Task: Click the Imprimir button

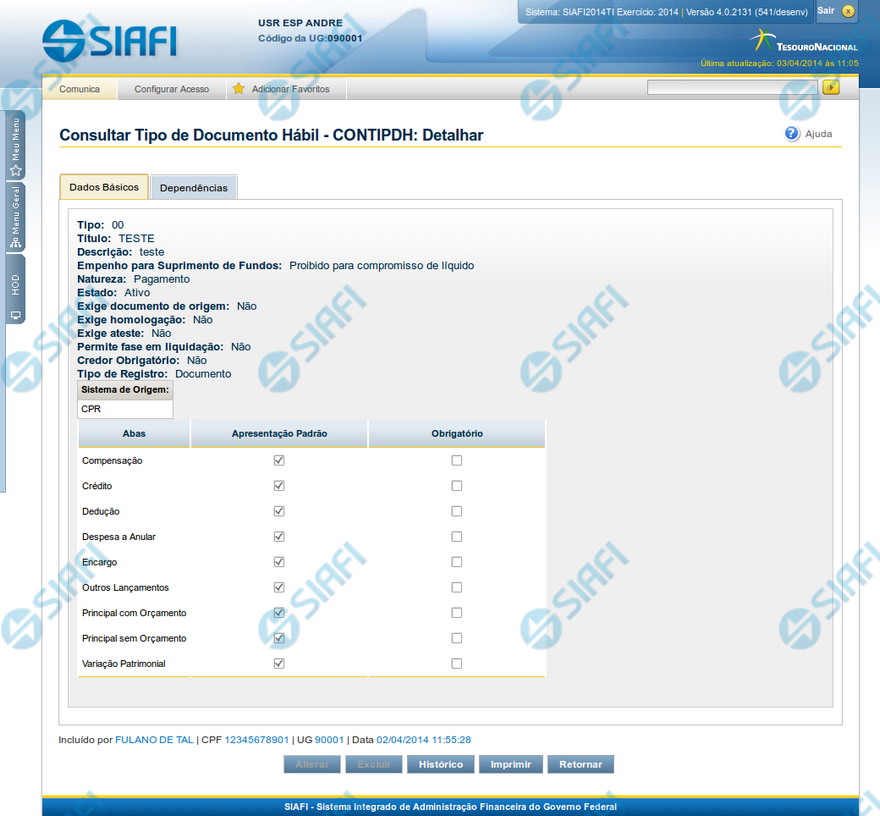Action: coord(510,764)
